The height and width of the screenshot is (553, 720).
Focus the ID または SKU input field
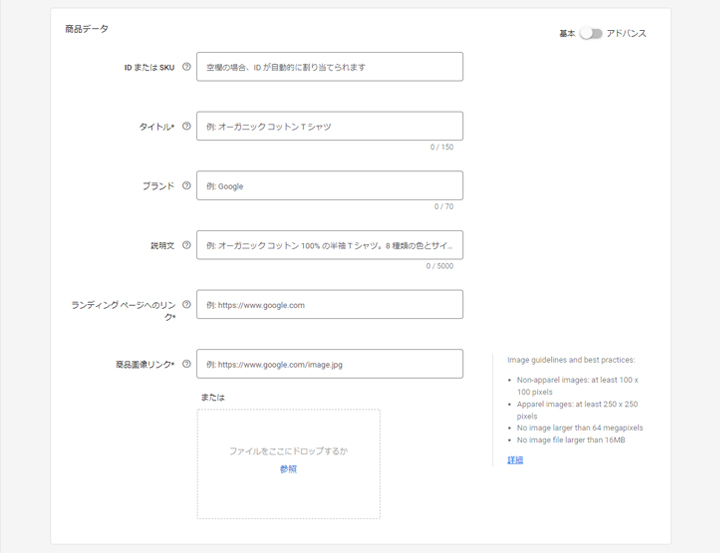(x=329, y=67)
